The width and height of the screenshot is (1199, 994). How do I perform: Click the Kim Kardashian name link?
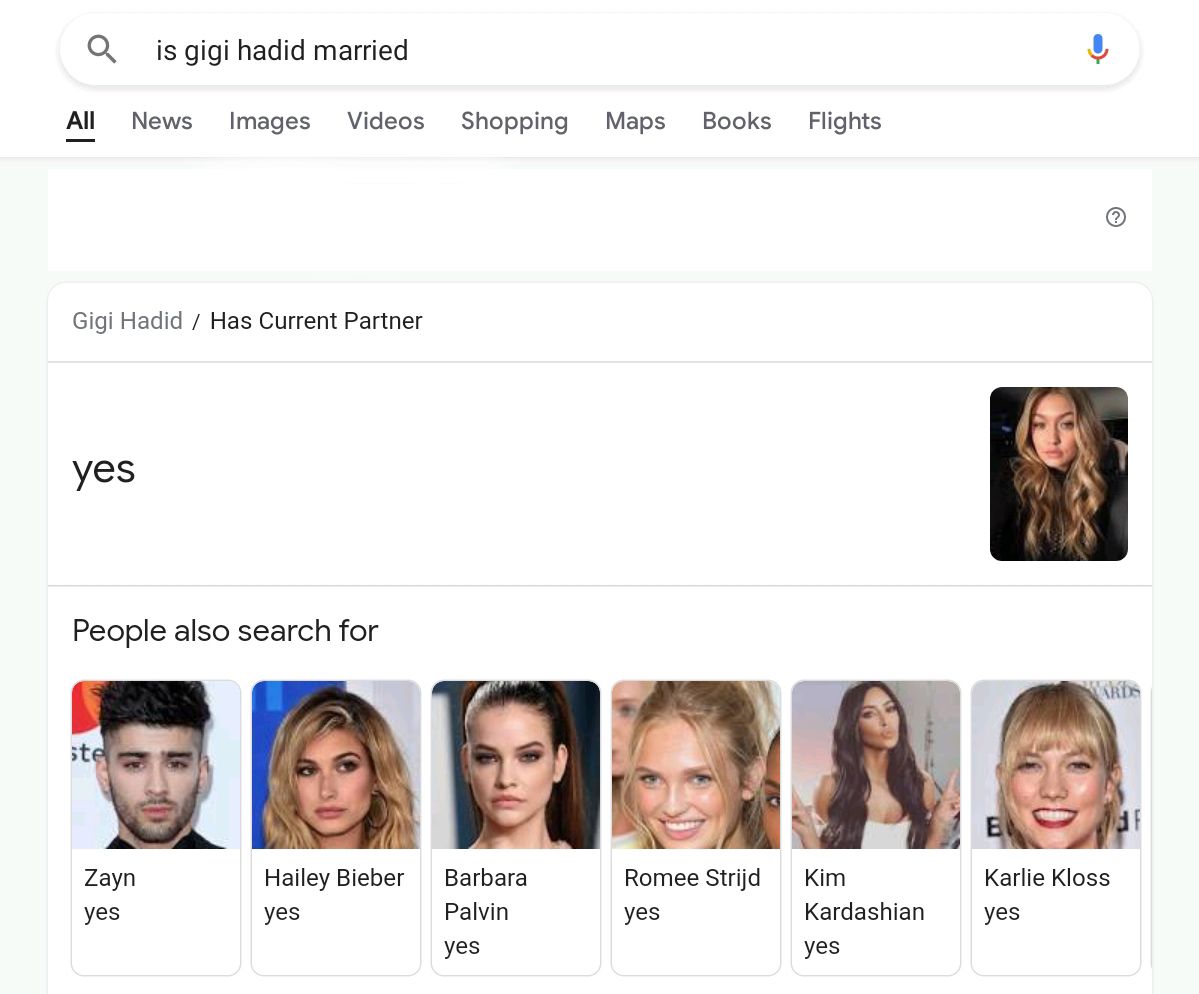[864, 895]
